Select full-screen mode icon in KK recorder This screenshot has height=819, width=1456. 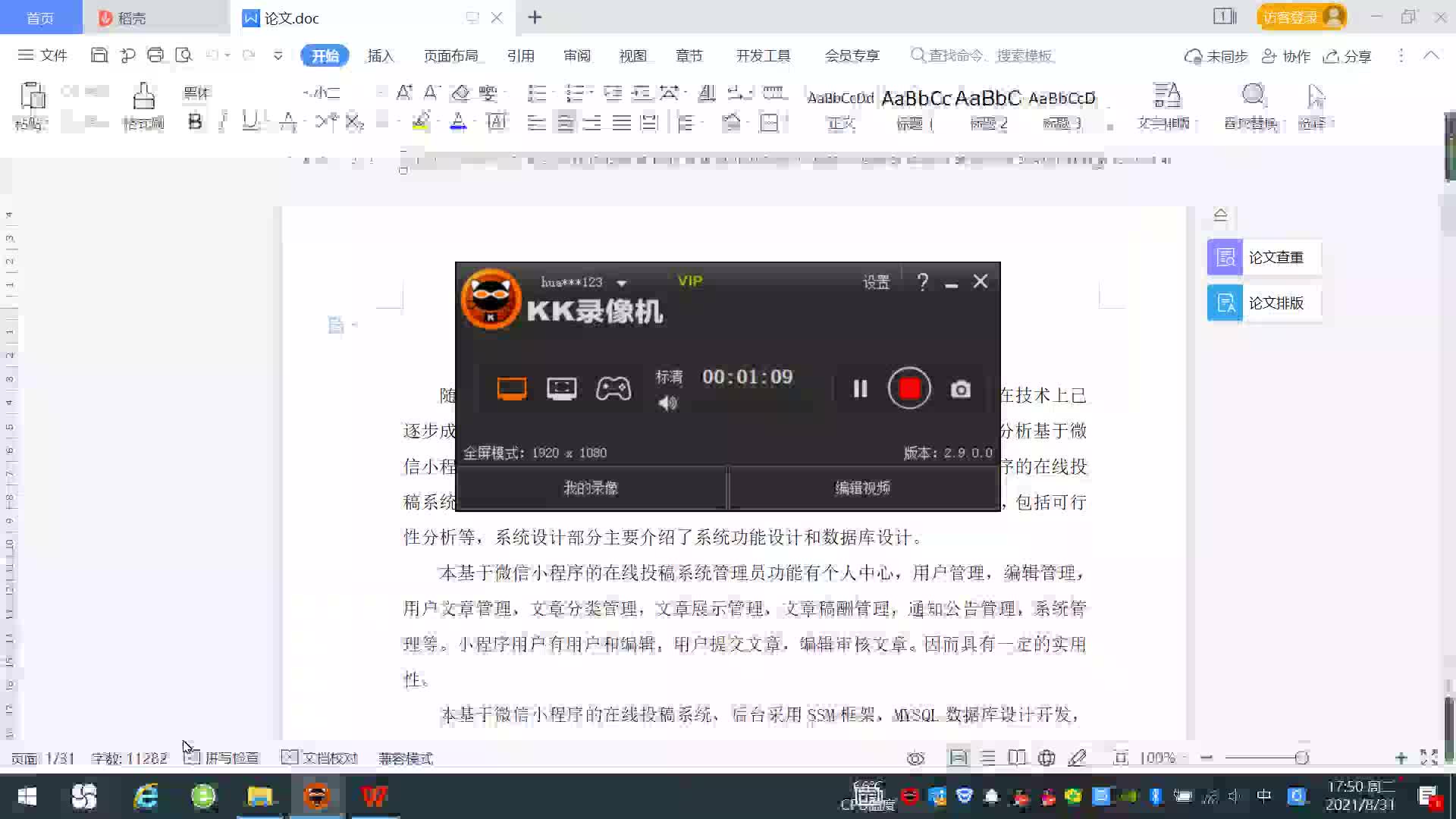pyautogui.click(x=512, y=388)
